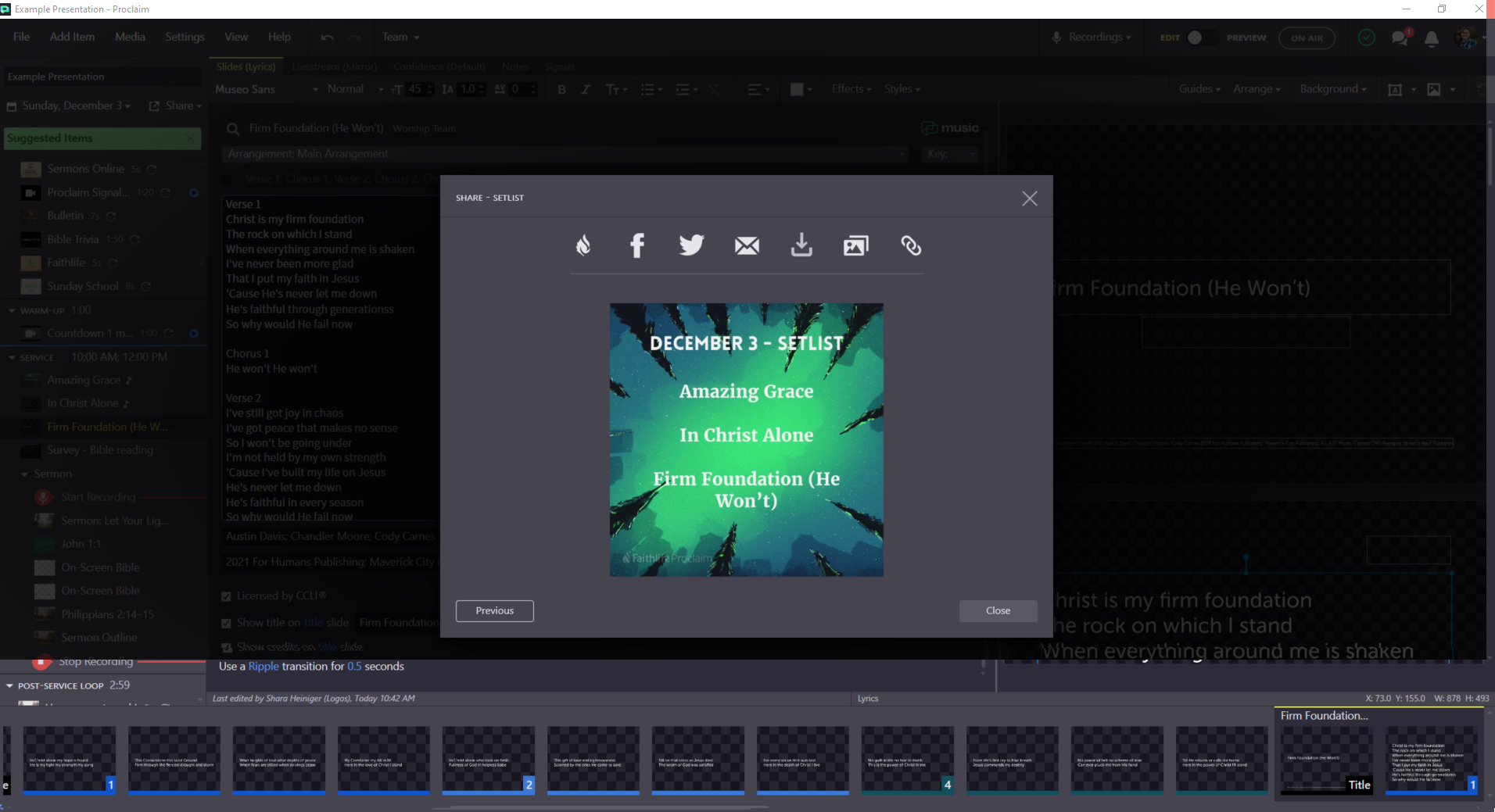Image resolution: width=1495 pixels, height=812 pixels.
Task: Click the image gallery share icon
Action: coord(856,246)
